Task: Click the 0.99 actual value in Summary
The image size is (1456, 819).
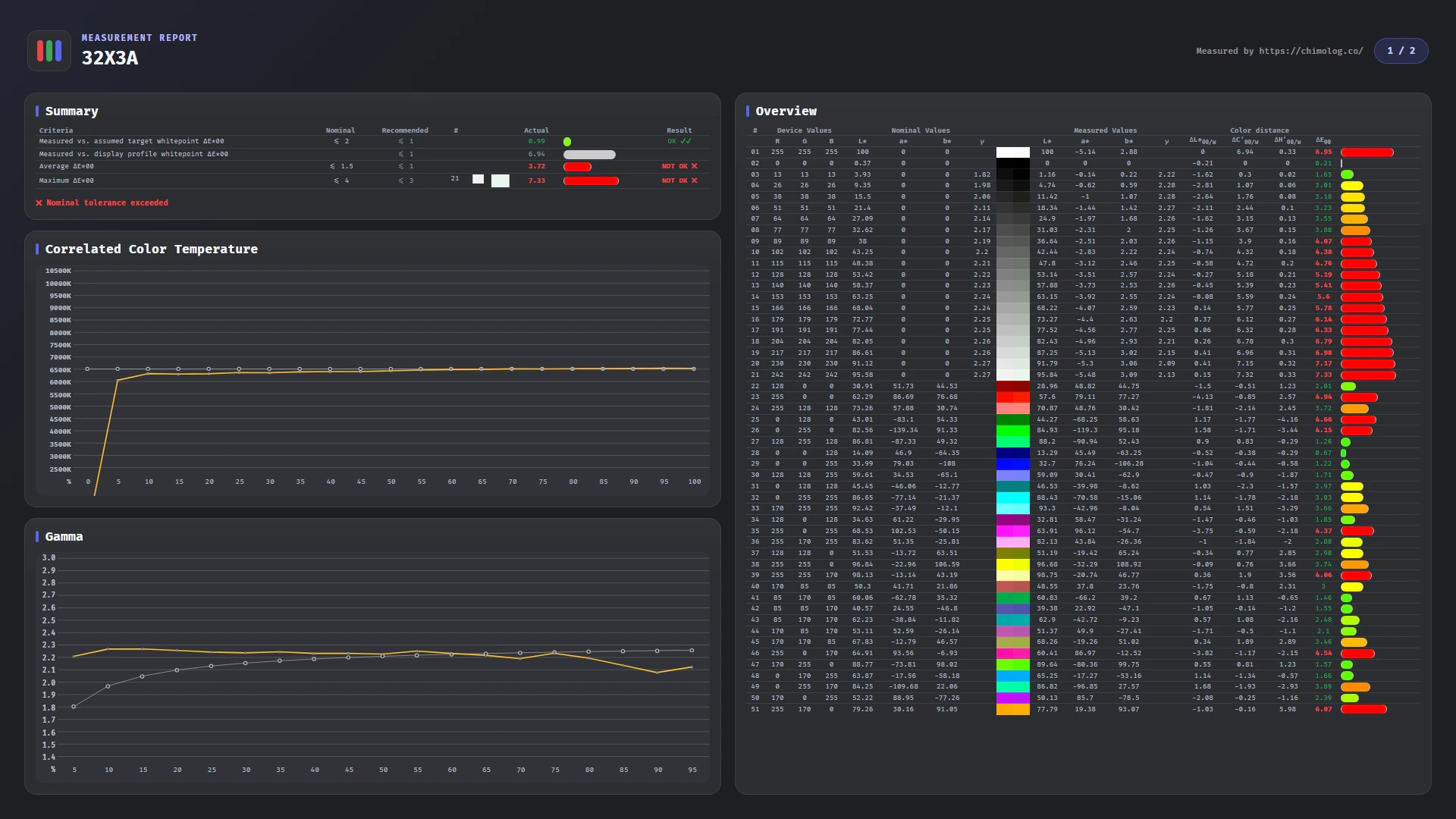Action: click(x=536, y=141)
